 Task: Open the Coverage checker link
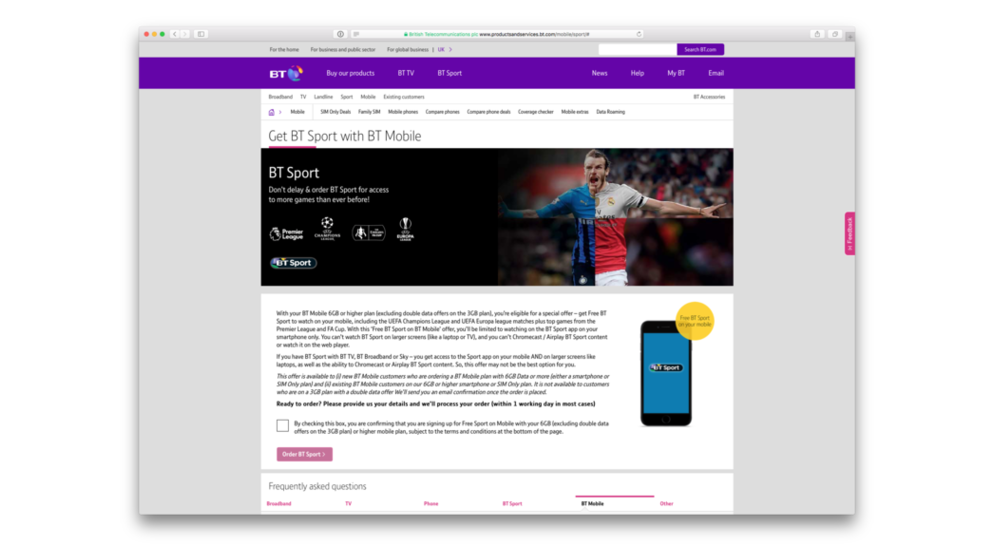[x=536, y=112]
